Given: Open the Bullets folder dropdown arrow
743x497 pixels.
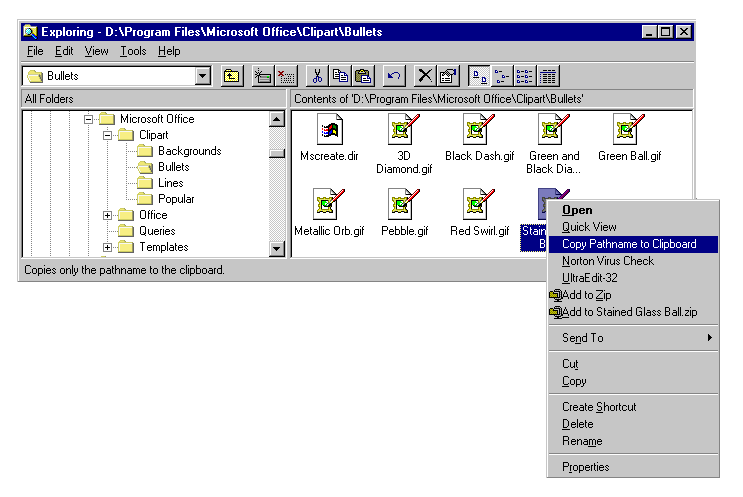Looking at the screenshot, I should (203, 76).
